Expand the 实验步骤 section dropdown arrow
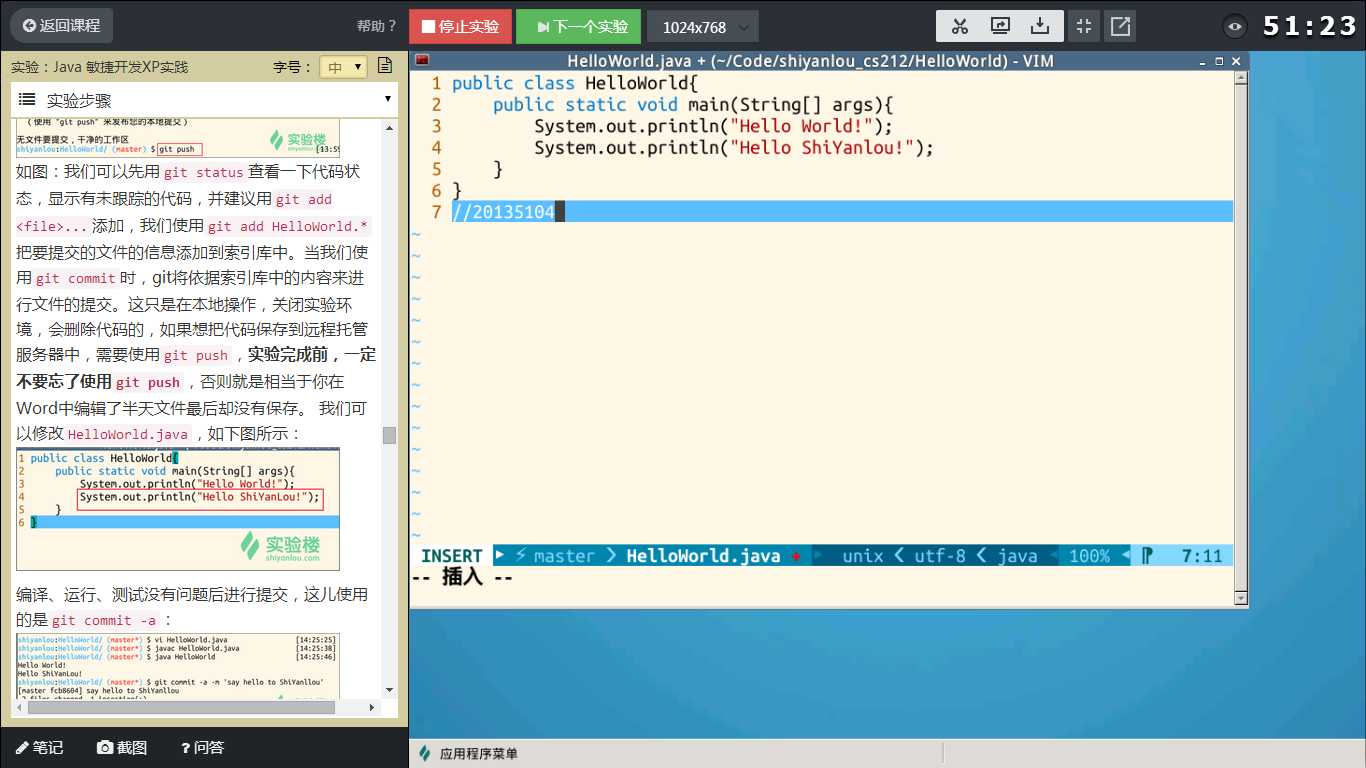 click(x=388, y=99)
